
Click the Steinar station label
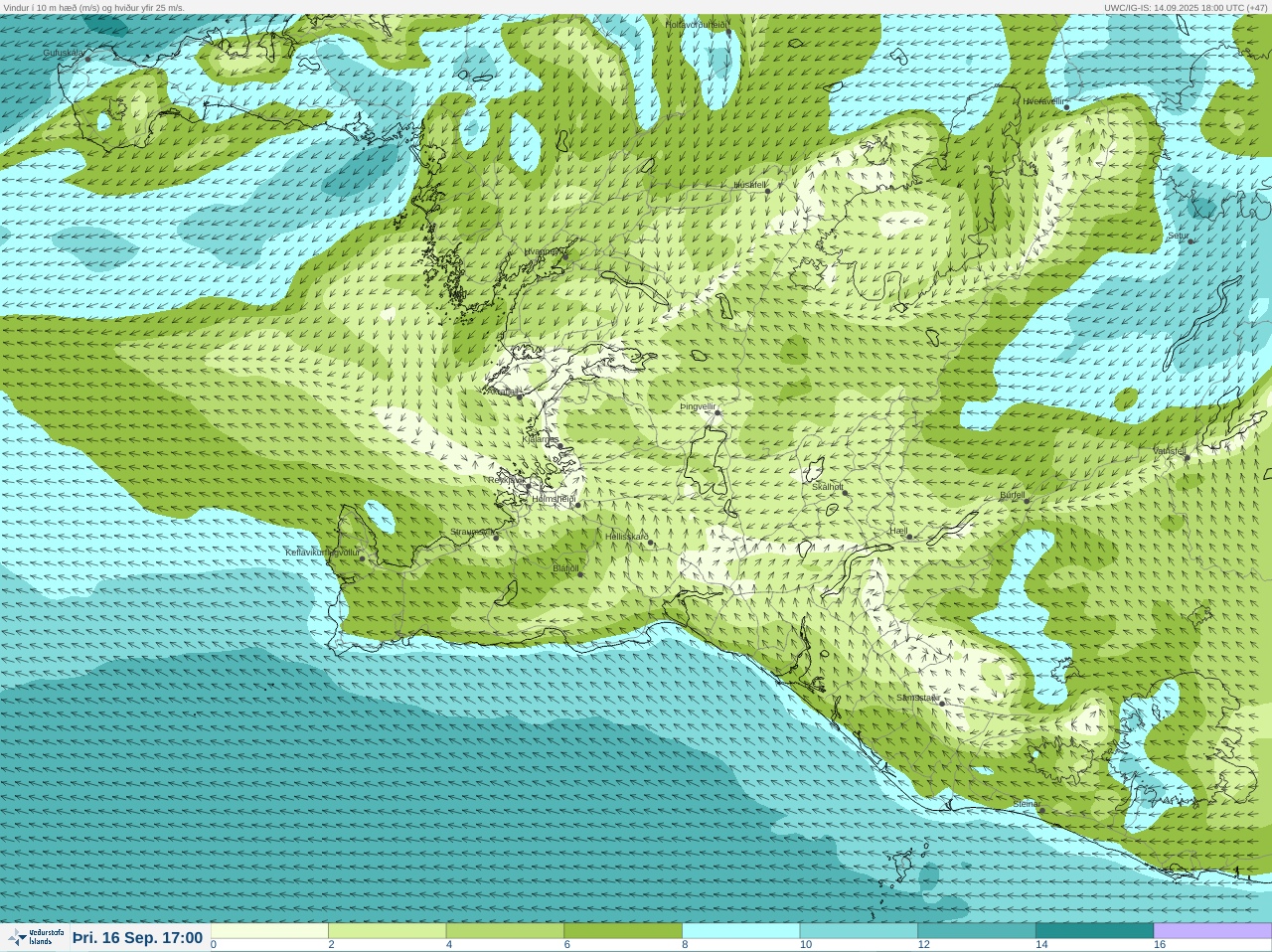[1027, 804]
